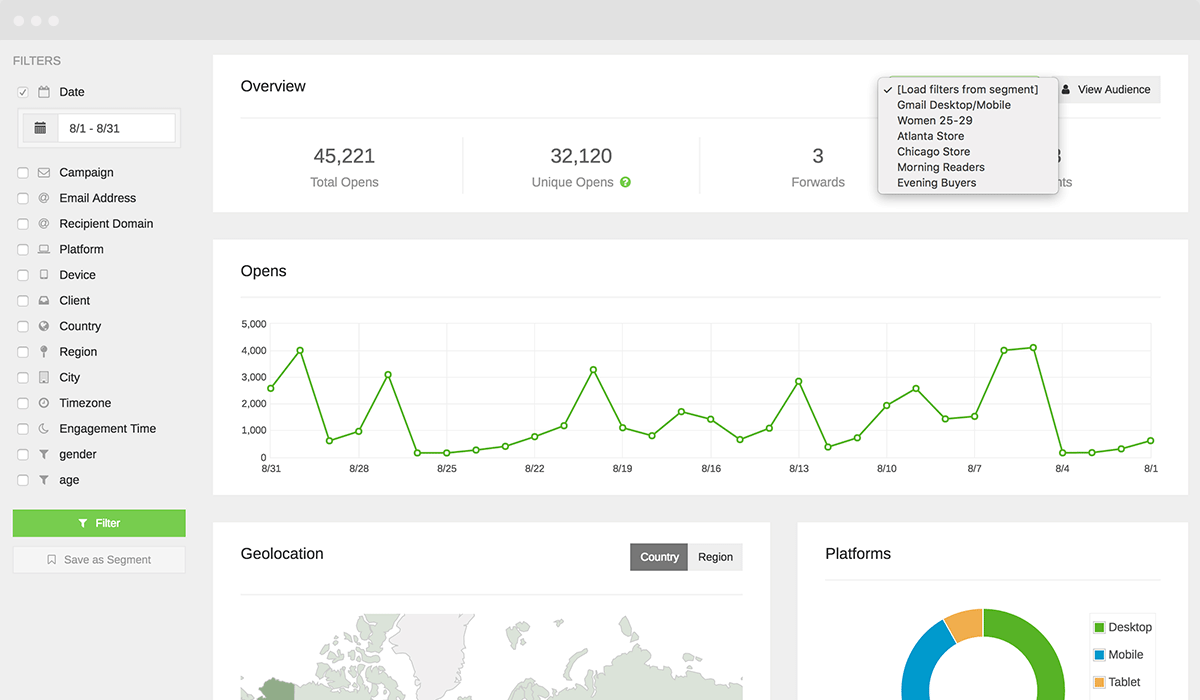Viewport: 1200px width, 700px height.
Task: Click the Total Opens 45,221 value
Action: tap(344, 156)
